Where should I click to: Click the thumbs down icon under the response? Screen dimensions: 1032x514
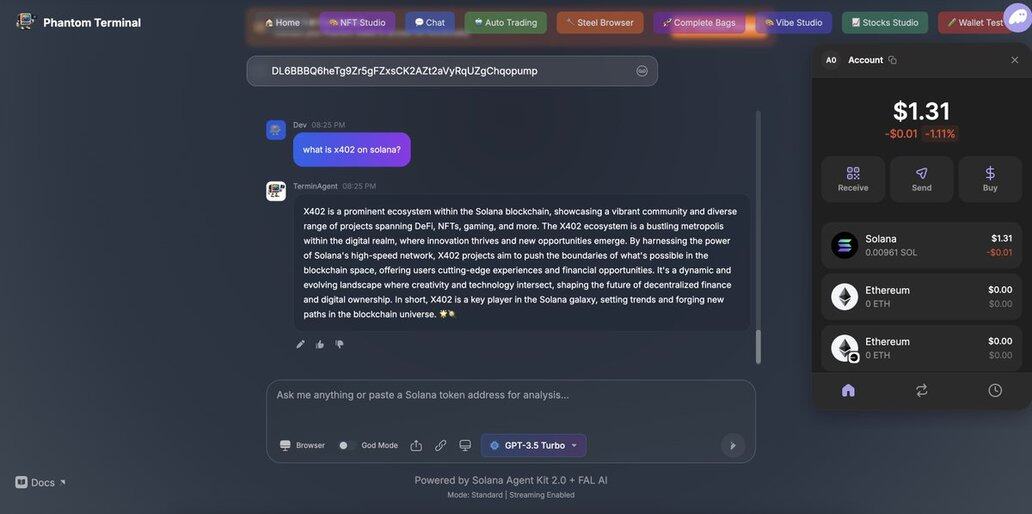point(340,344)
